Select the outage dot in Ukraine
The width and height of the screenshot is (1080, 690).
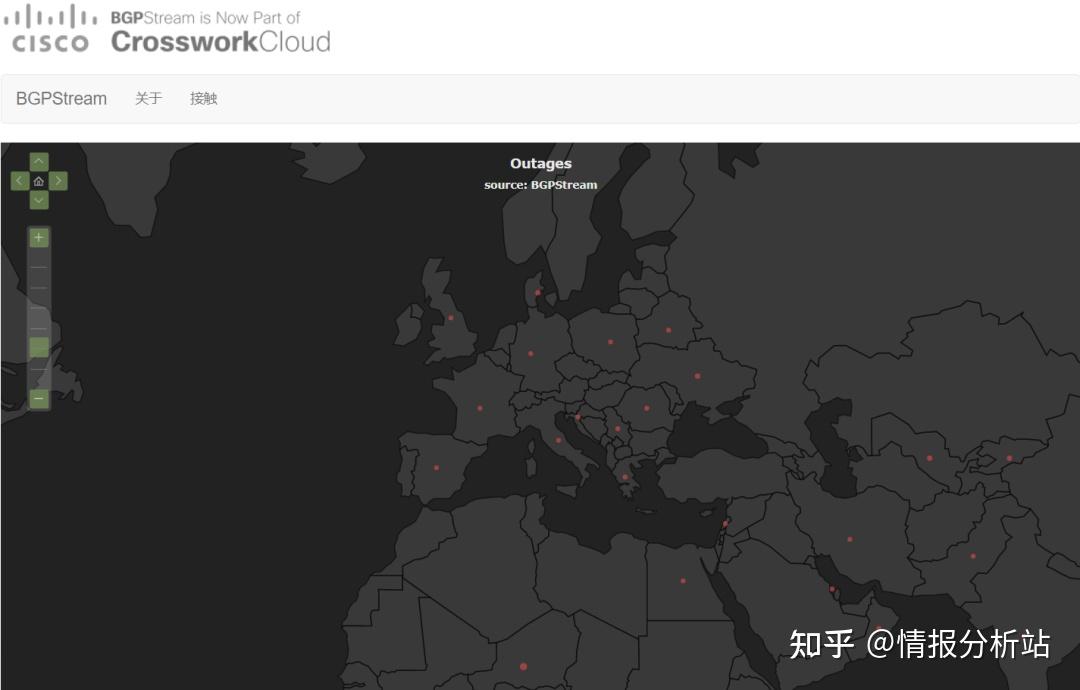(698, 376)
